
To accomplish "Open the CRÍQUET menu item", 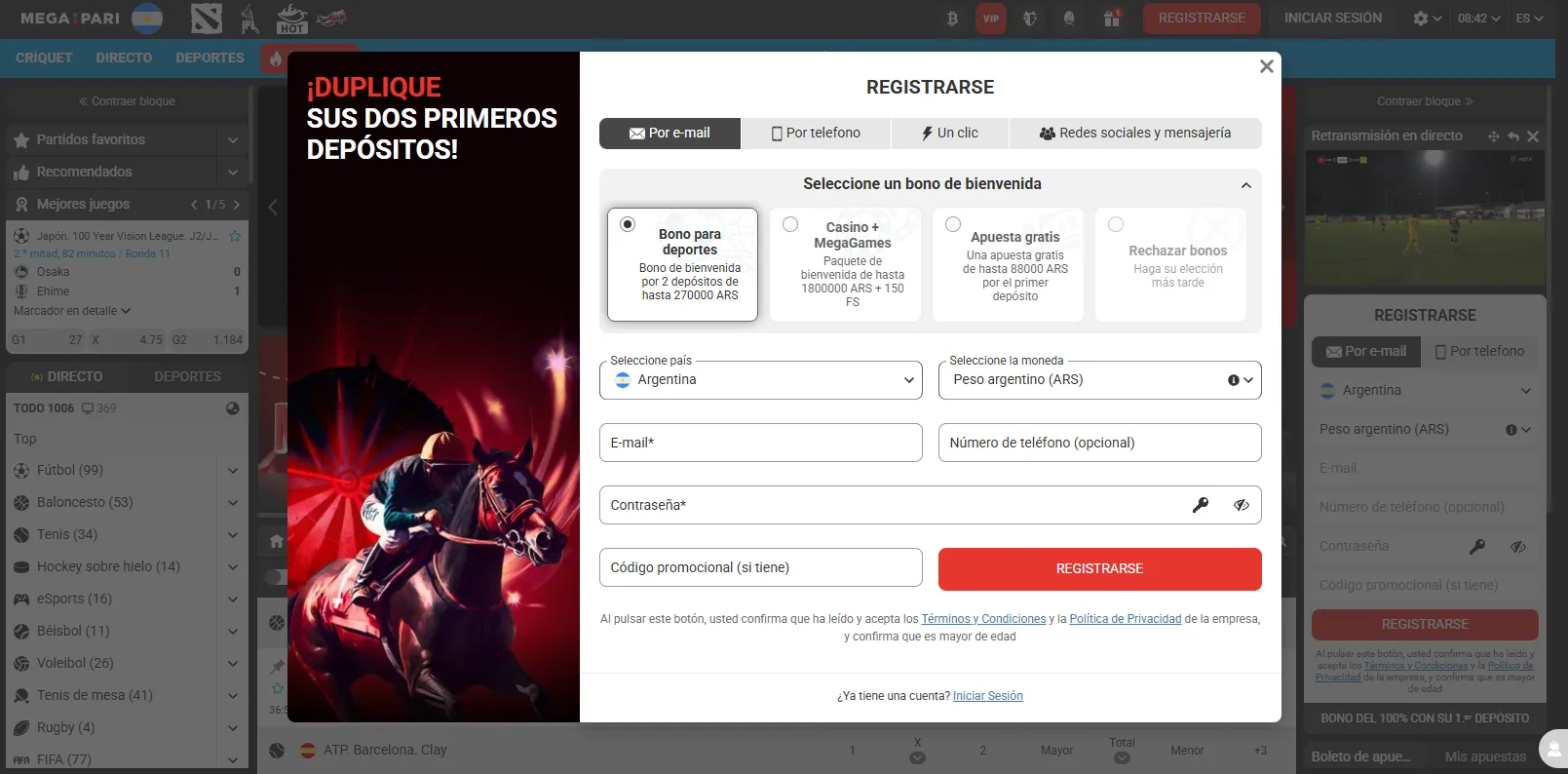I will click(44, 58).
